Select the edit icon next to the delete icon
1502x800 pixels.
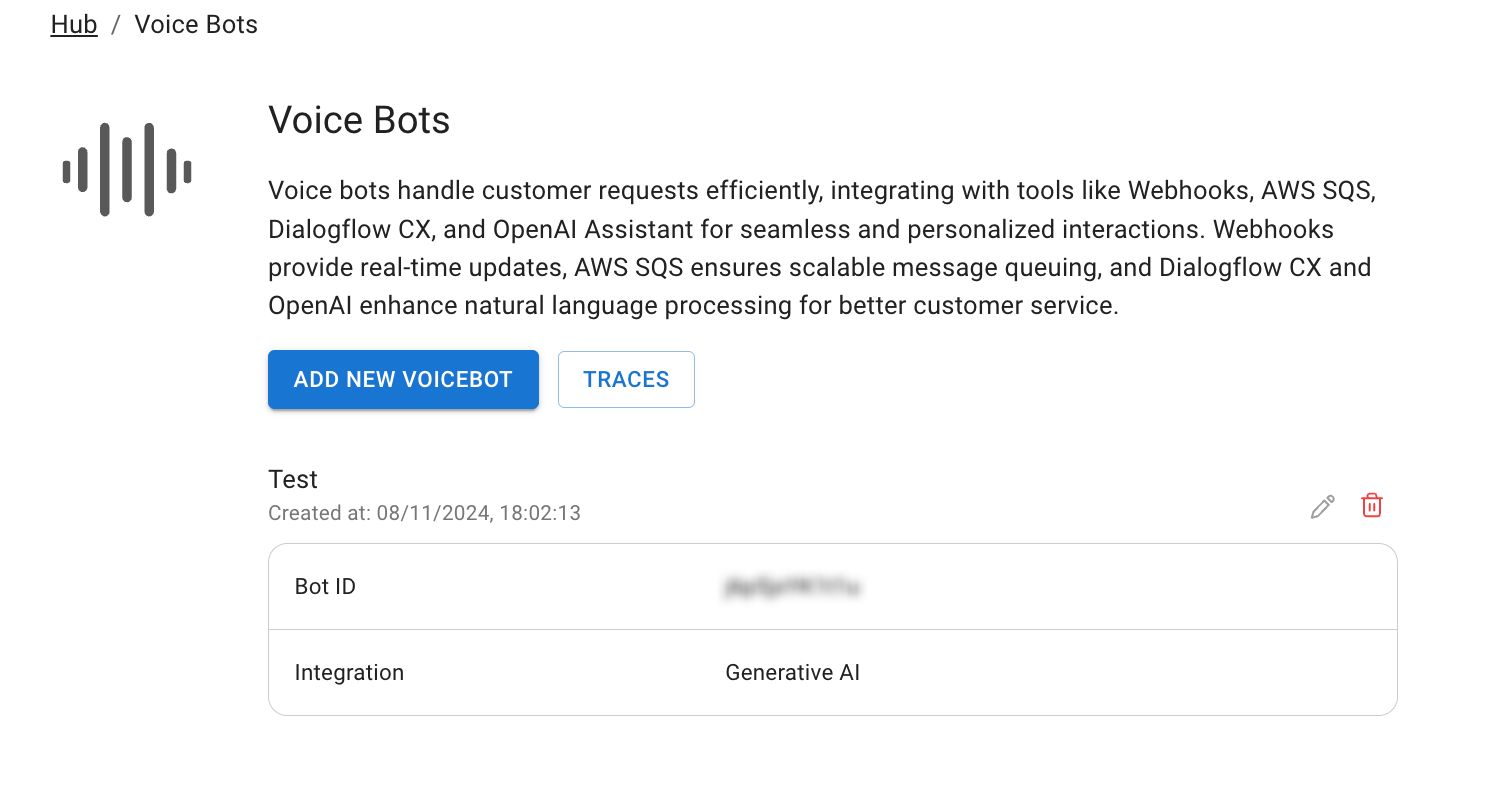1322,507
